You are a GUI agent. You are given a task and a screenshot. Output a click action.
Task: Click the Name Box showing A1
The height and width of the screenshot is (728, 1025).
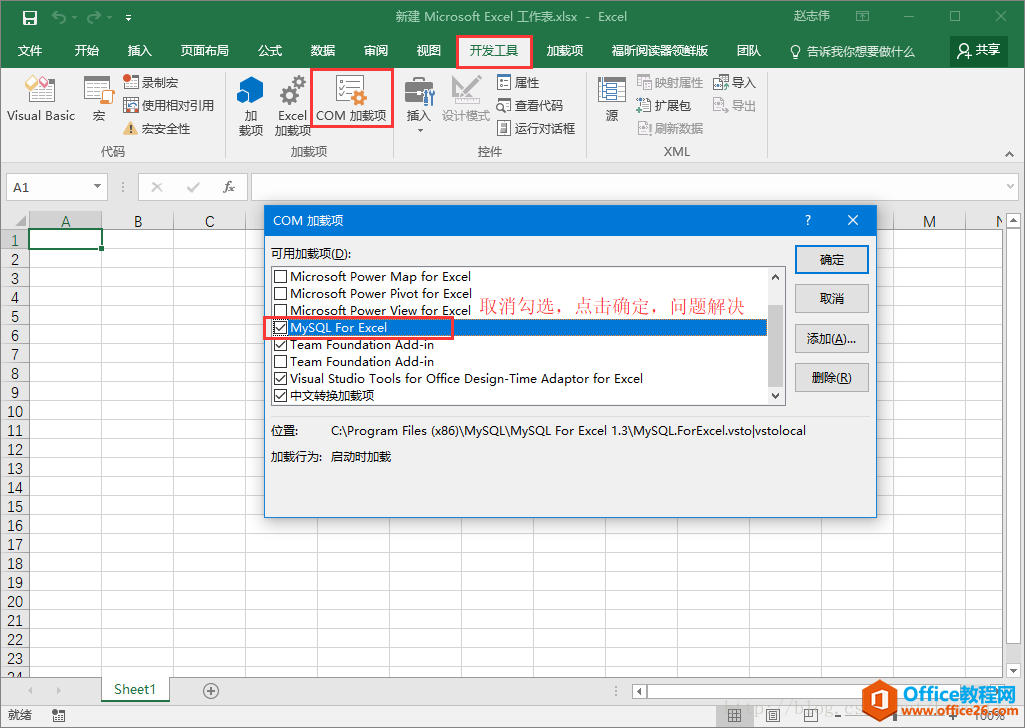pos(49,187)
